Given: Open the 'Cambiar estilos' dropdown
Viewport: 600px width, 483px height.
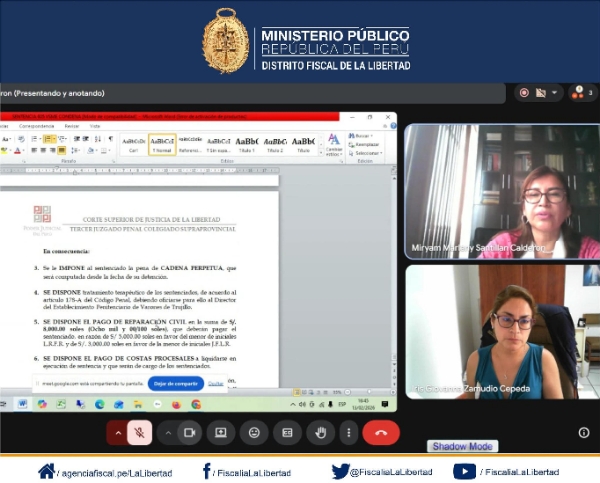Looking at the screenshot, I should [334, 145].
